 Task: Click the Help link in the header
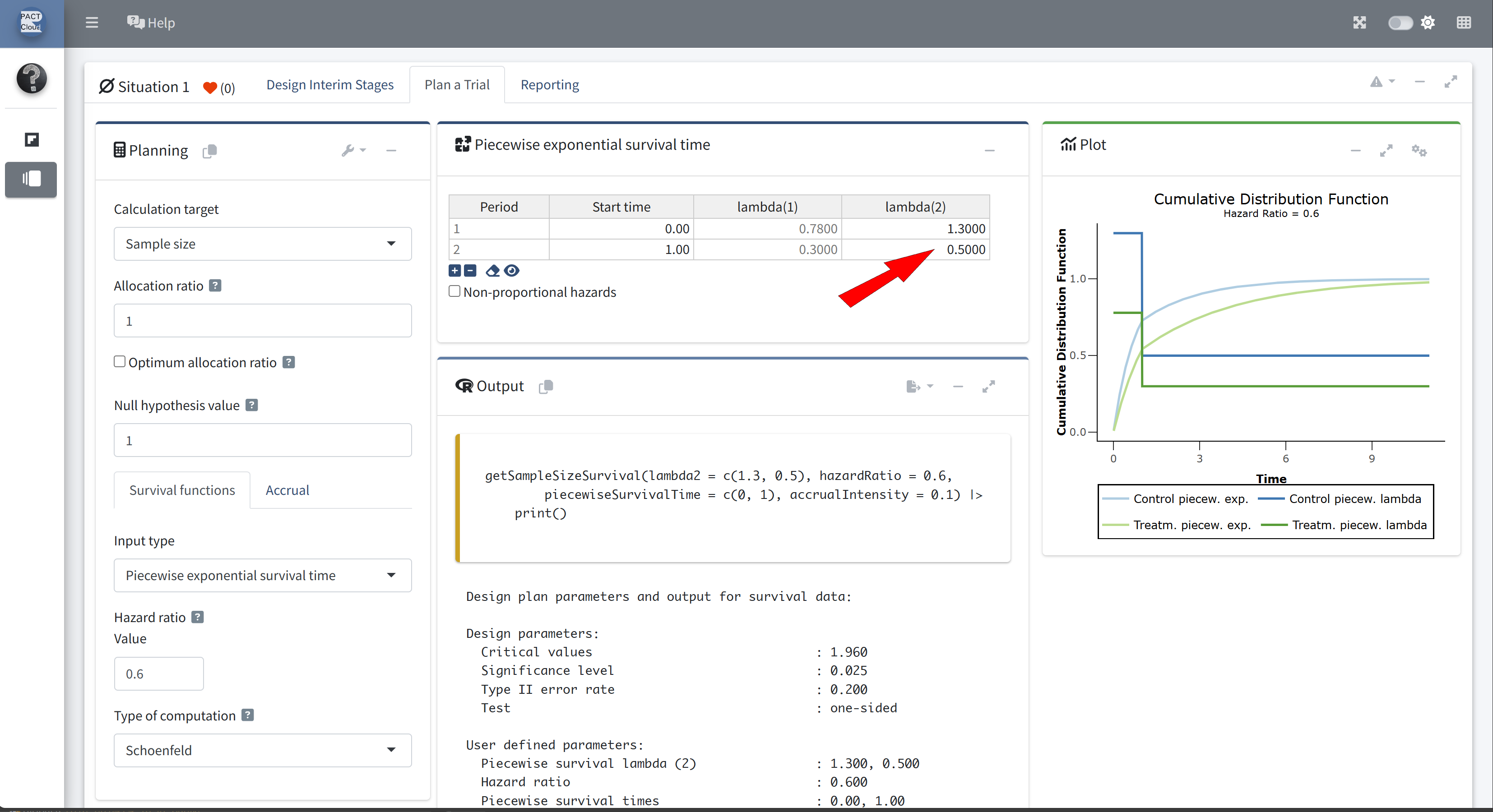point(151,23)
